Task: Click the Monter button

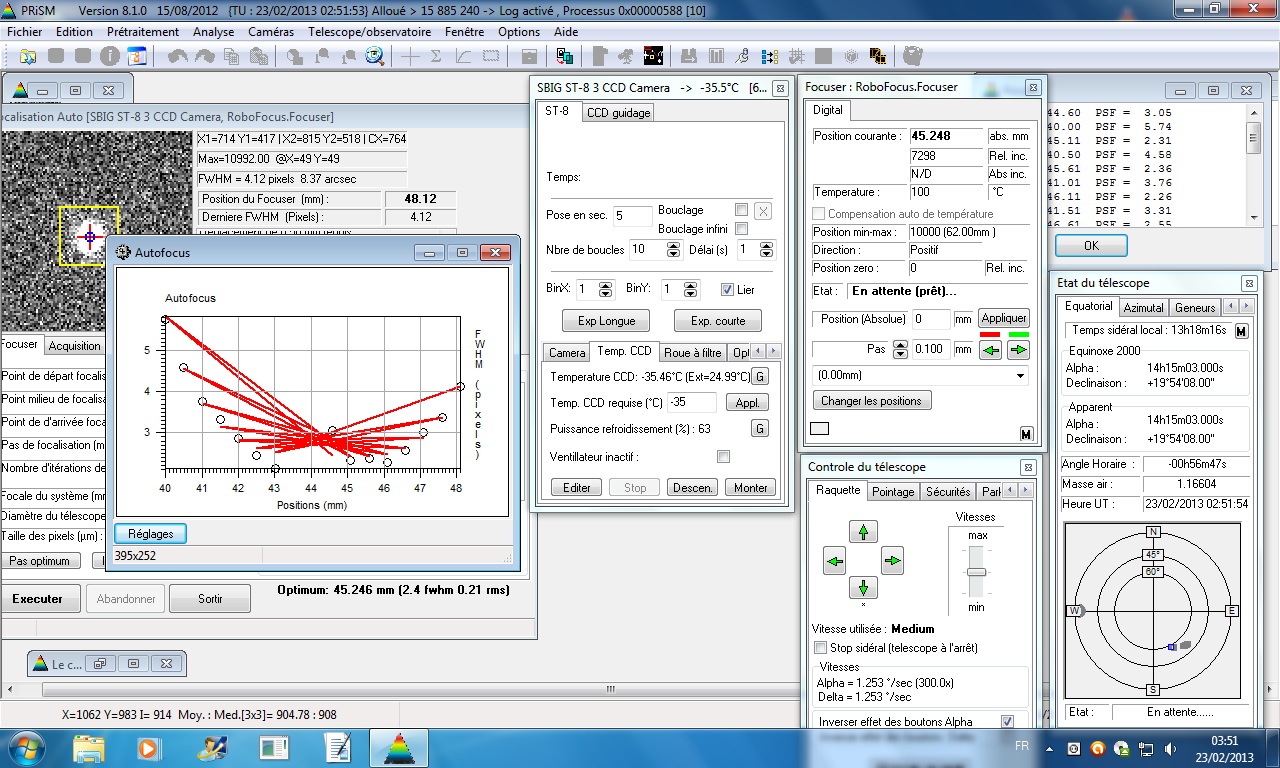Action: tap(751, 488)
